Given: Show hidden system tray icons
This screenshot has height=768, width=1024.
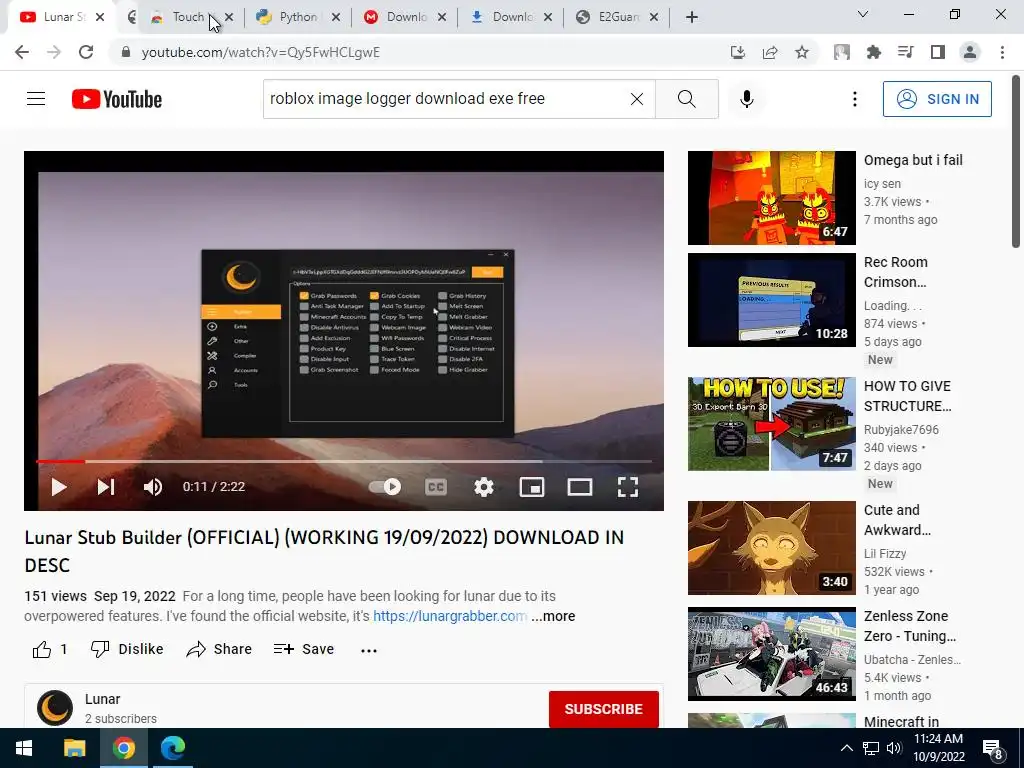Looking at the screenshot, I should (846, 748).
